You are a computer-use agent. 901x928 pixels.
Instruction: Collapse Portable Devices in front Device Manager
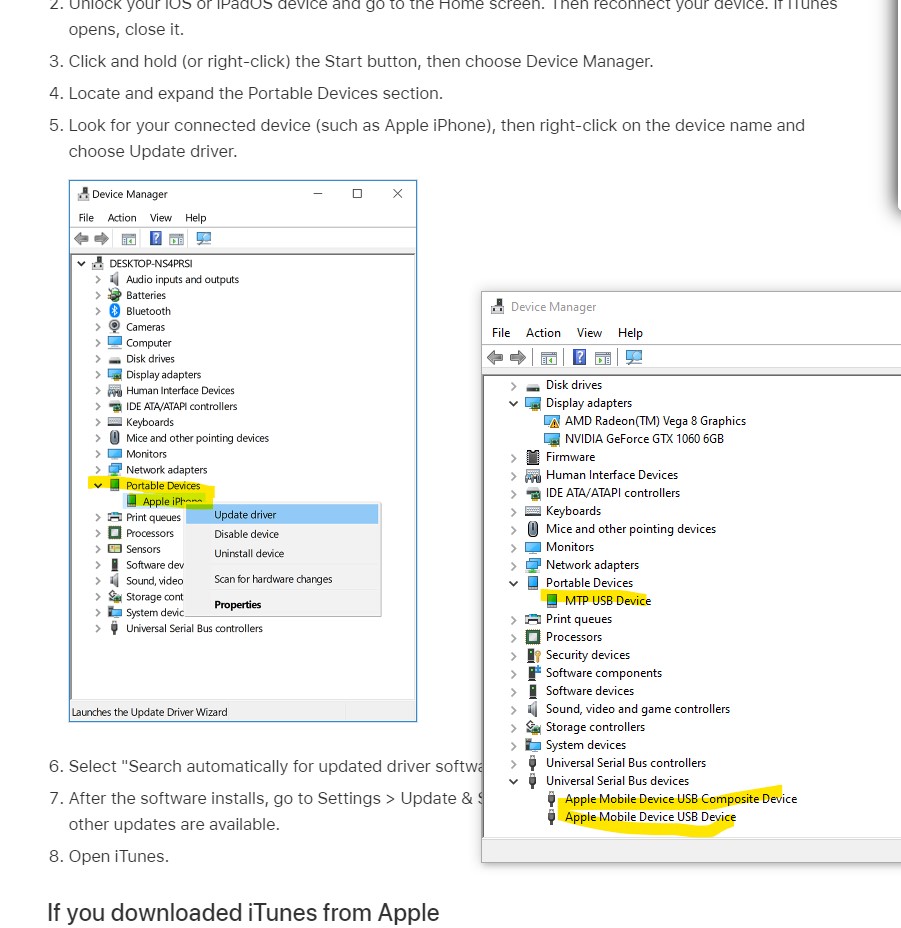[513, 584]
